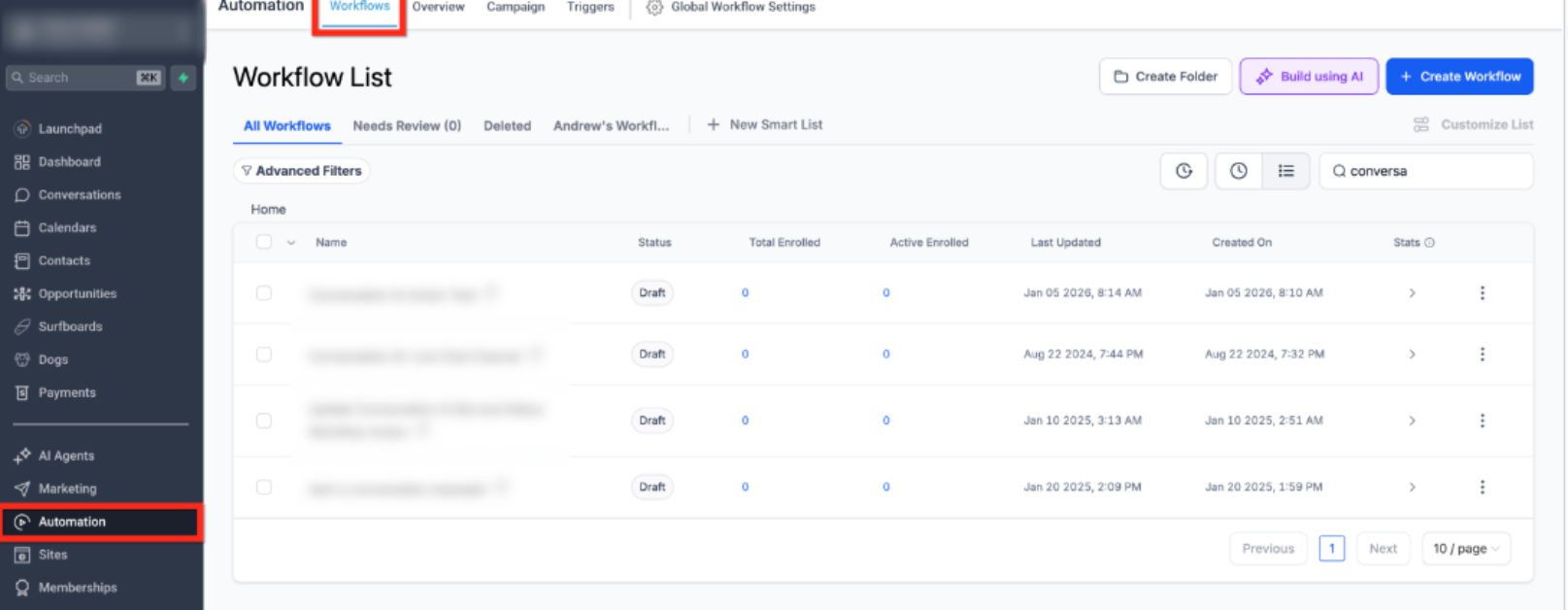This screenshot has height=610, width=1568.
Task: Click the green quick-action icon beside search
Action: pos(183,78)
